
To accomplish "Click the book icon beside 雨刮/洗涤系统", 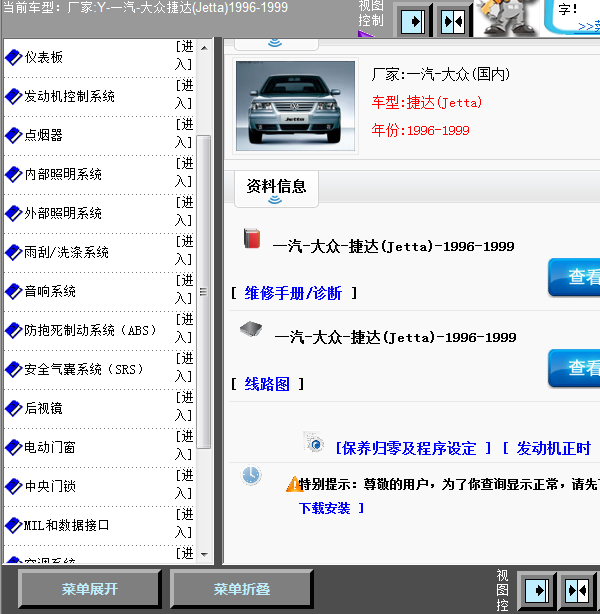I will (14, 253).
